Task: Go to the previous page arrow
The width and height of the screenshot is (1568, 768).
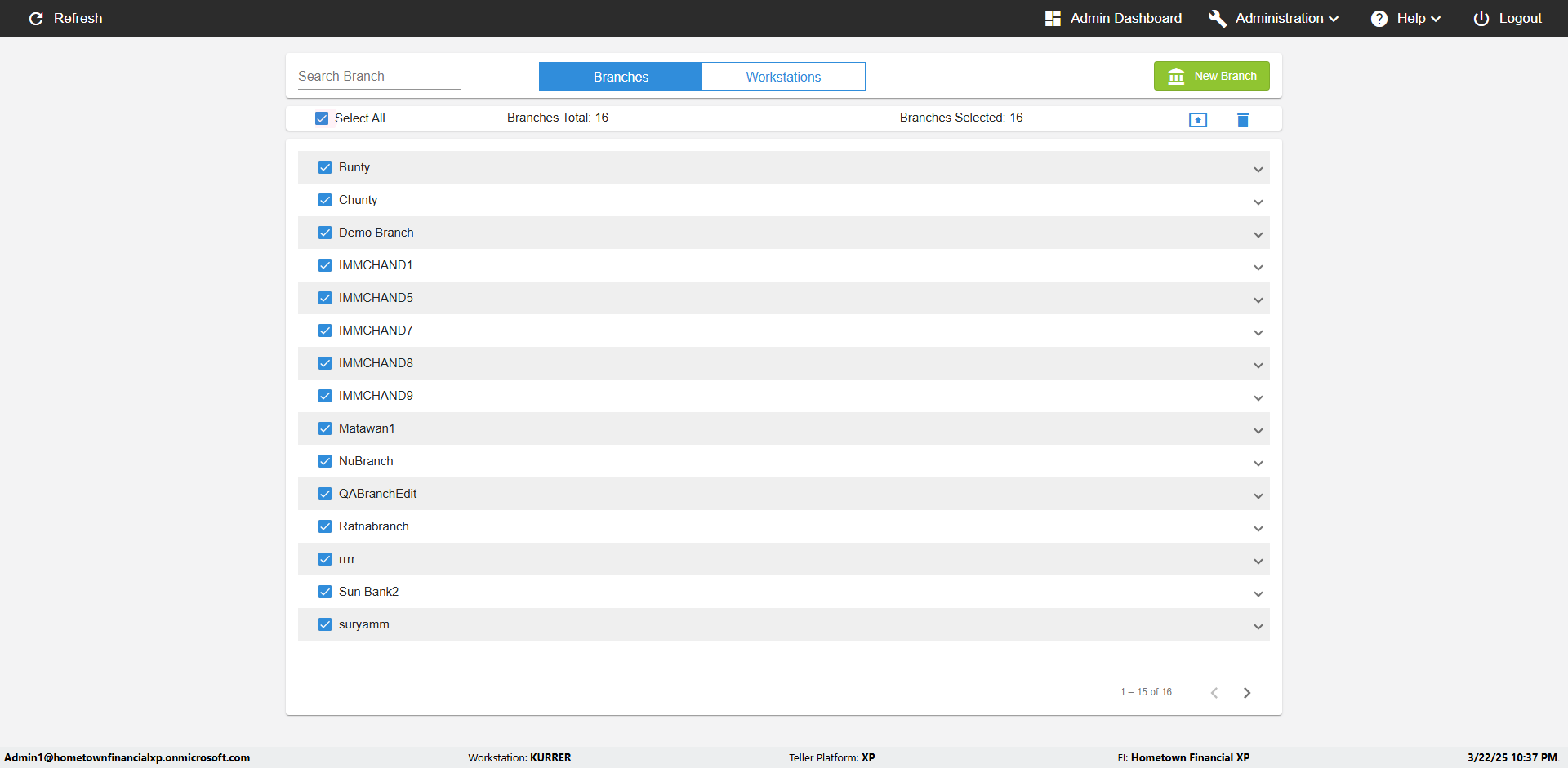Action: [x=1214, y=693]
